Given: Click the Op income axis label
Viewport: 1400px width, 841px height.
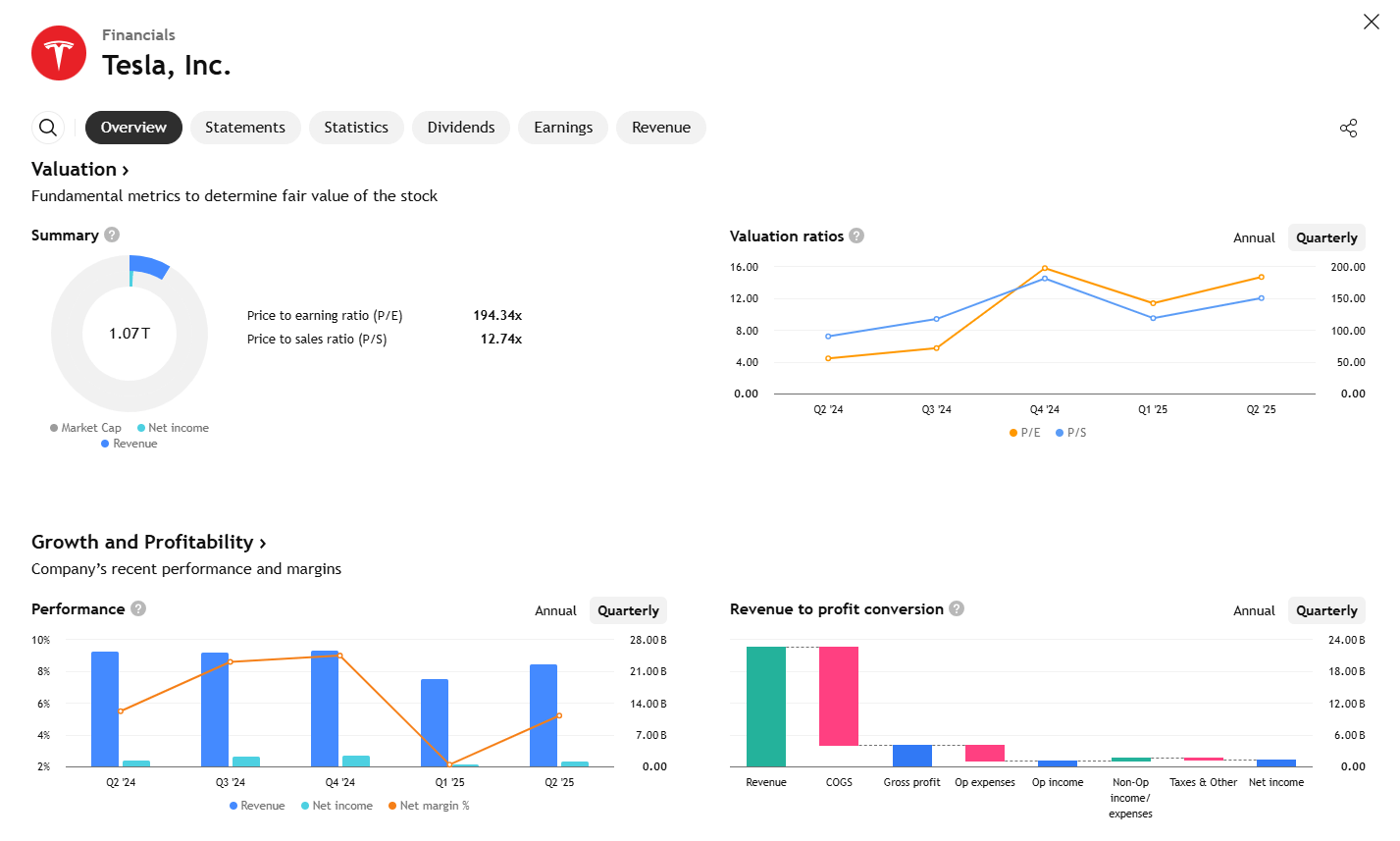Looking at the screenshot, I should [1058, 782].
